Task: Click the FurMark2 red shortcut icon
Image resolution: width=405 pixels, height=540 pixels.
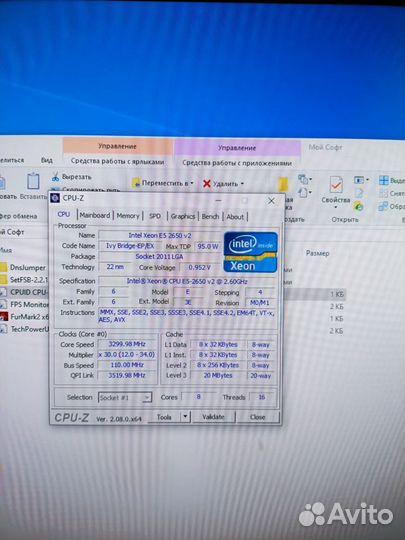Action: point(3,316)
